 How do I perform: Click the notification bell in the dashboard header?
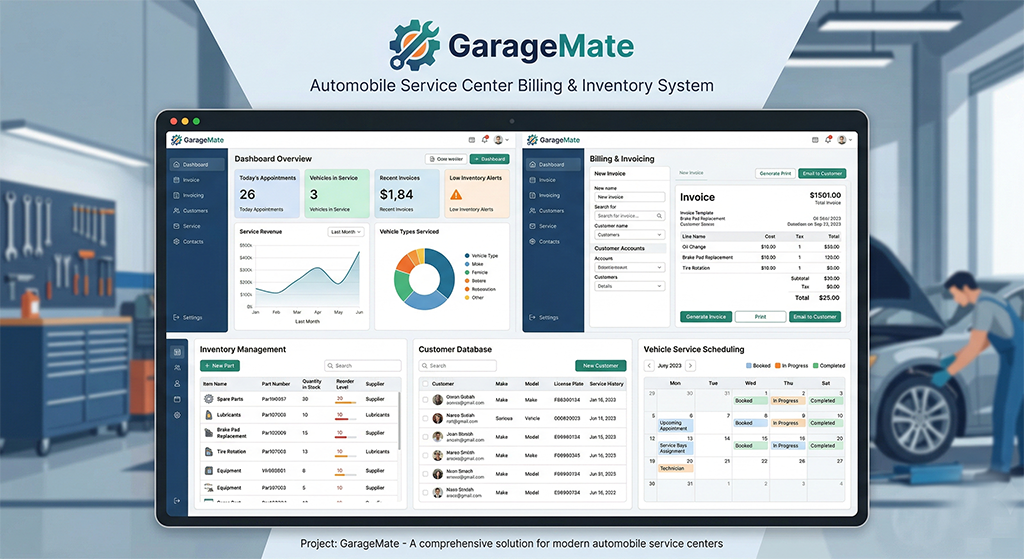[484, 140]
